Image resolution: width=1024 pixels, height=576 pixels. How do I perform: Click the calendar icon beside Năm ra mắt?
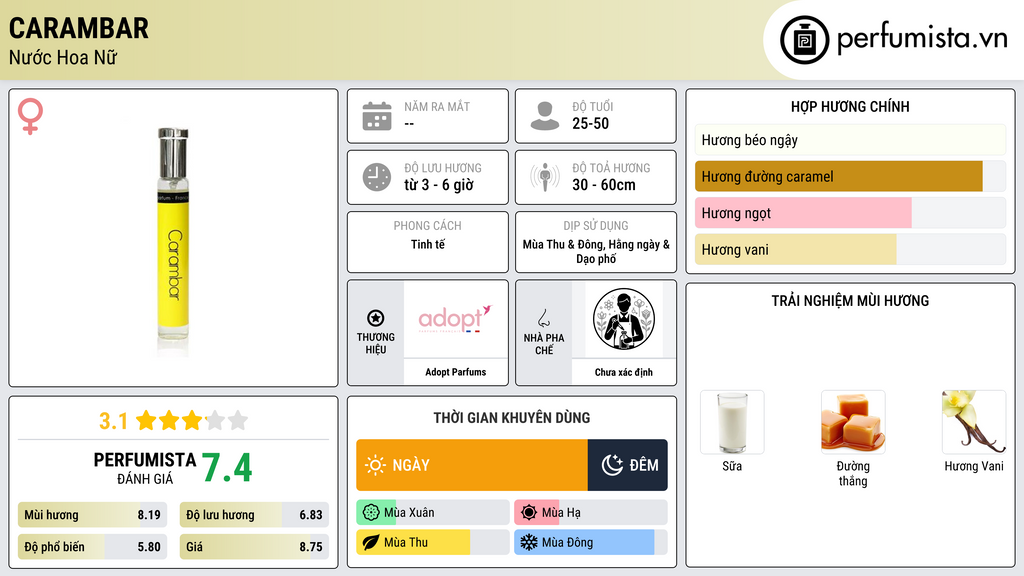tap(377, 116)
